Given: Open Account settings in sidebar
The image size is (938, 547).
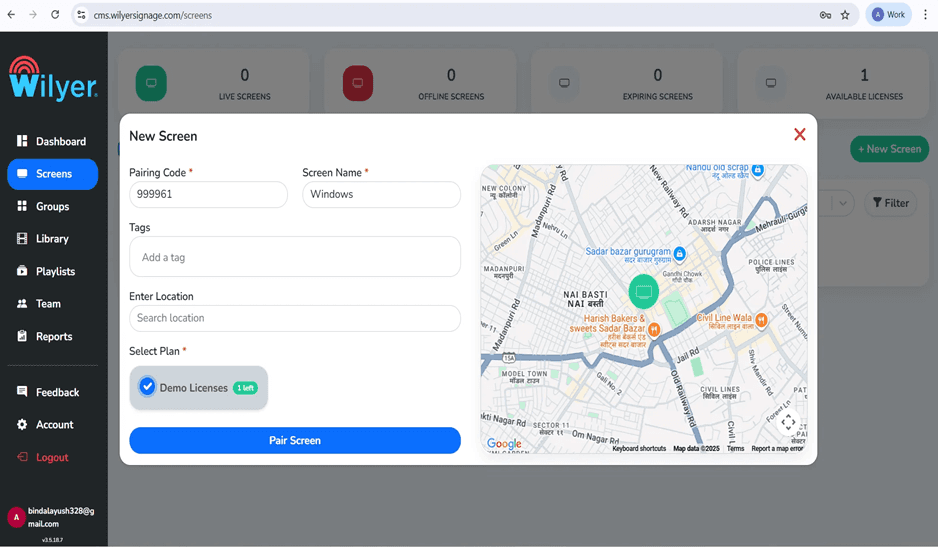Looking at the screenshot, I should [x=53, y=424].
